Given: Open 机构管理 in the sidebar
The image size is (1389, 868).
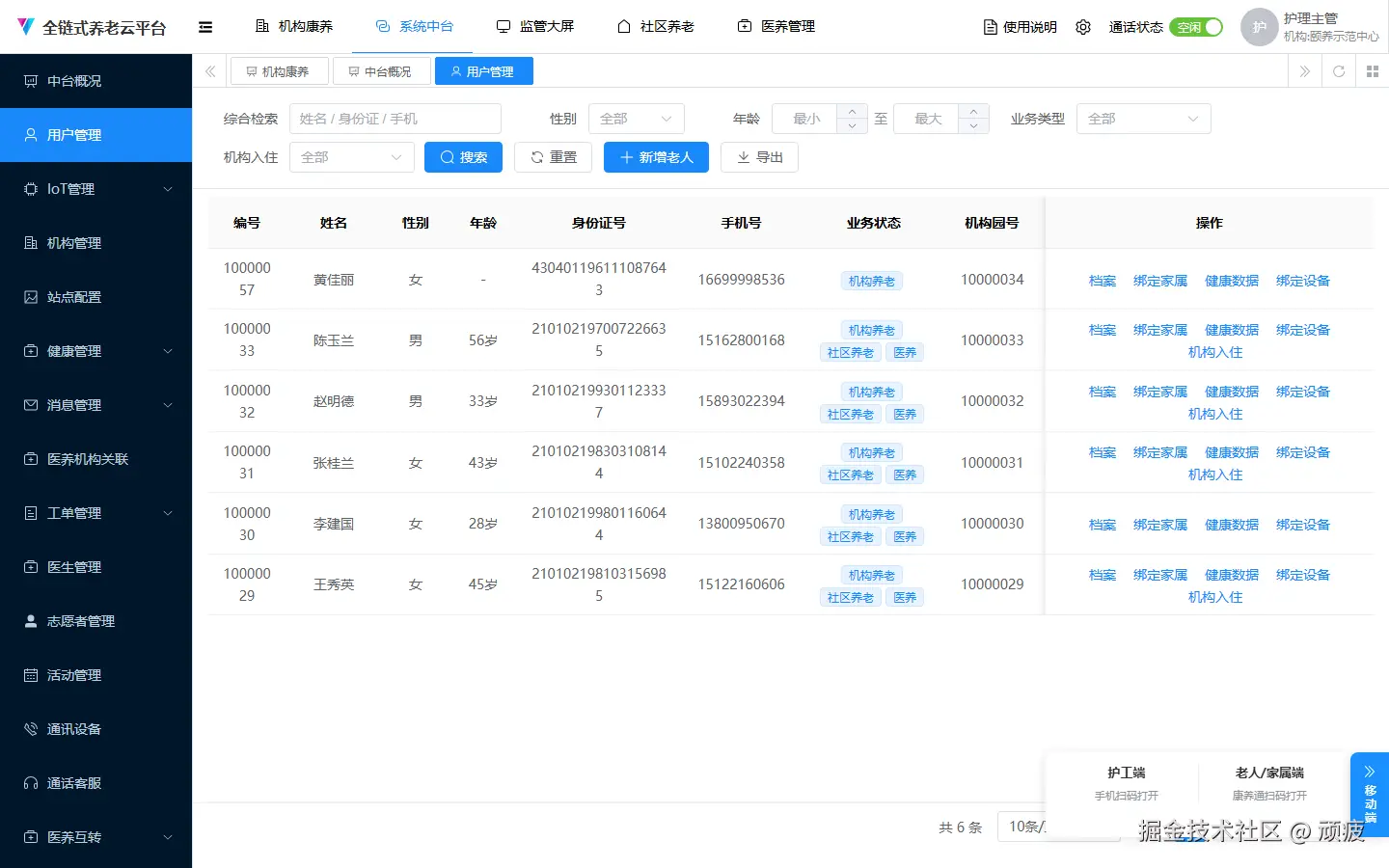Looking at the screenshot, I should (x=96, y=243).
